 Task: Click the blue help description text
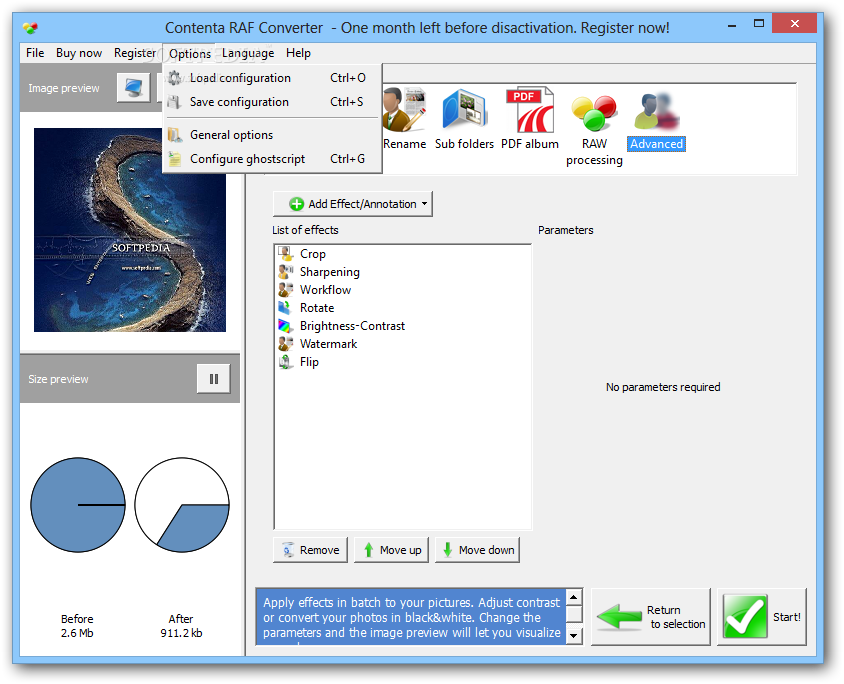412,617
